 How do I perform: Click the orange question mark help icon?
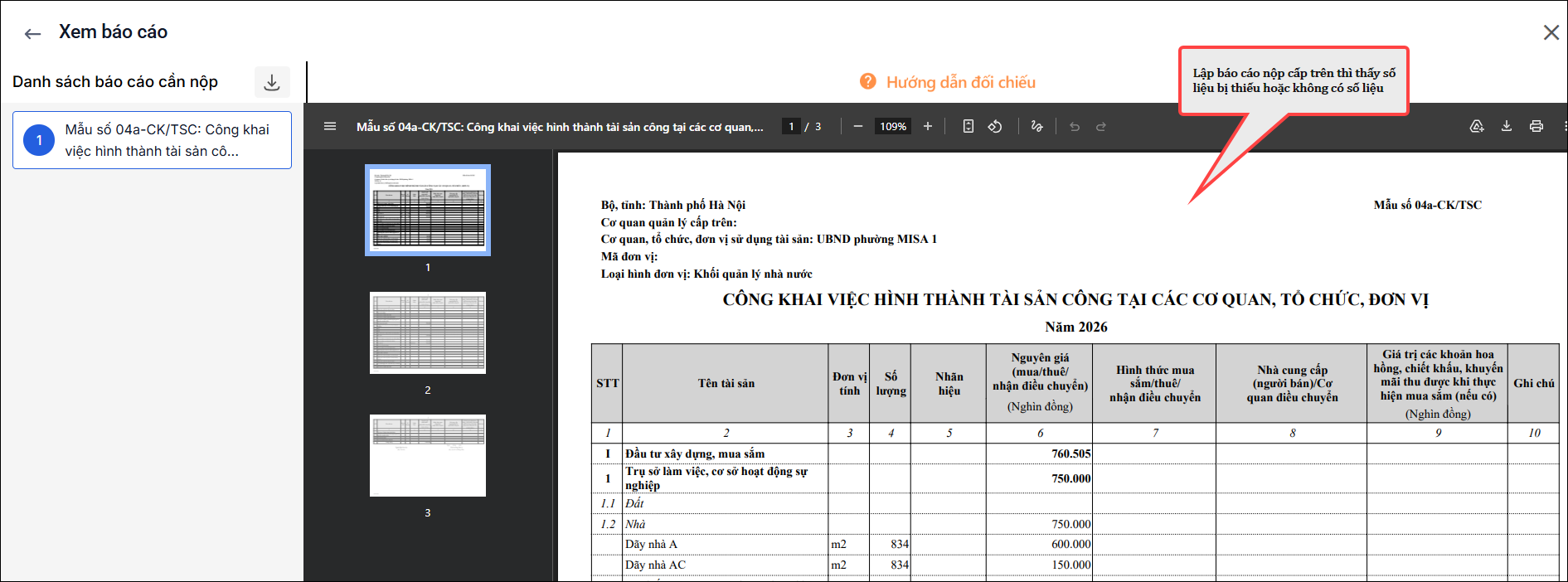pos(867,81)
